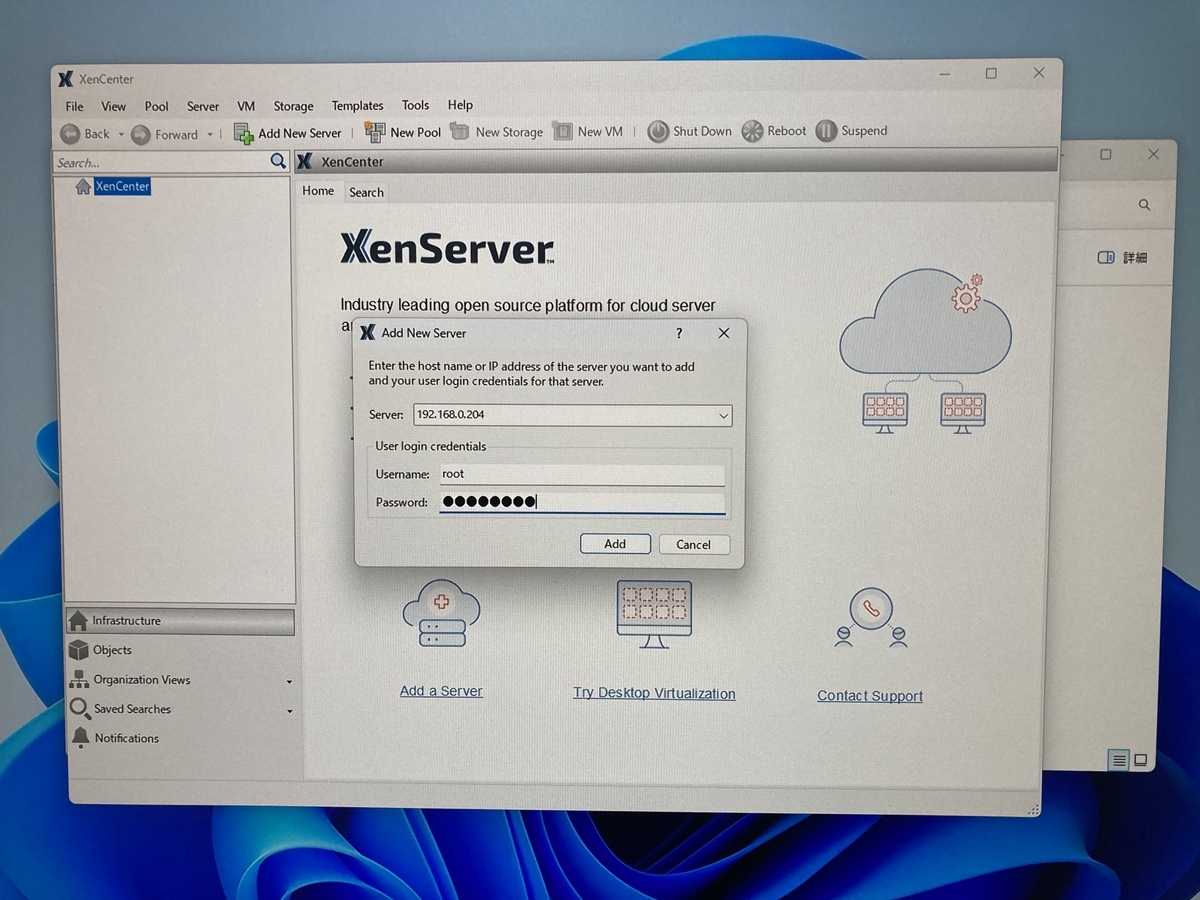This screenshot has width=1200, height=900.
Task: Open Back history dropdown arrow
Action: pyautogui.click(x=121, y=134)
